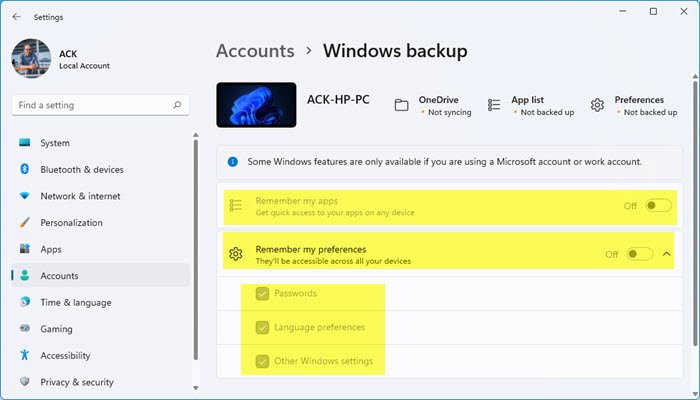Click the OneDrive folder icon

pos(401,105)
